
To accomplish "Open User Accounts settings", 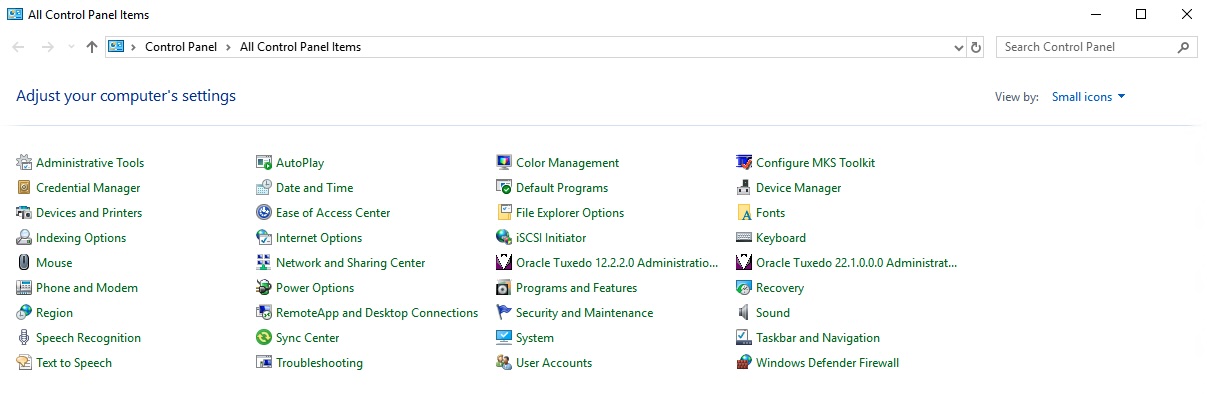I will point(554,363).
